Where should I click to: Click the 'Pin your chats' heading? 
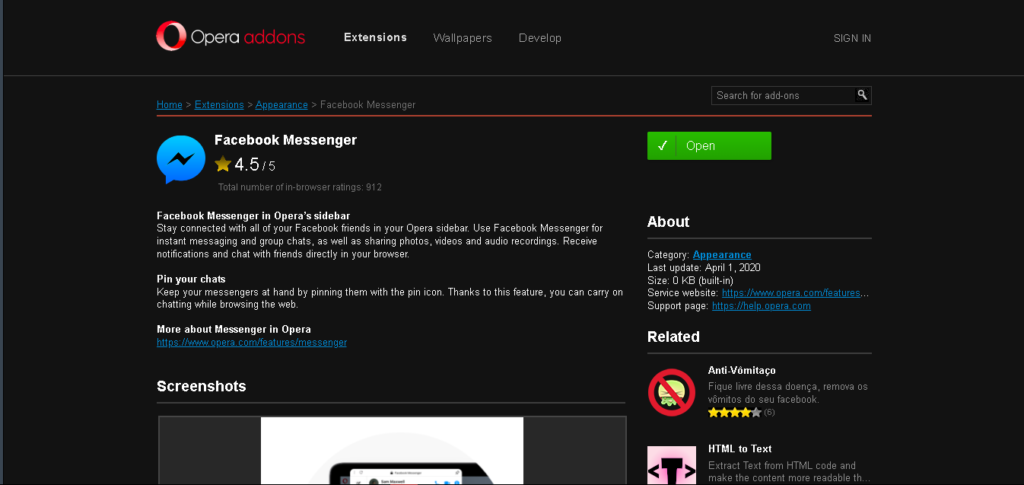191,279
